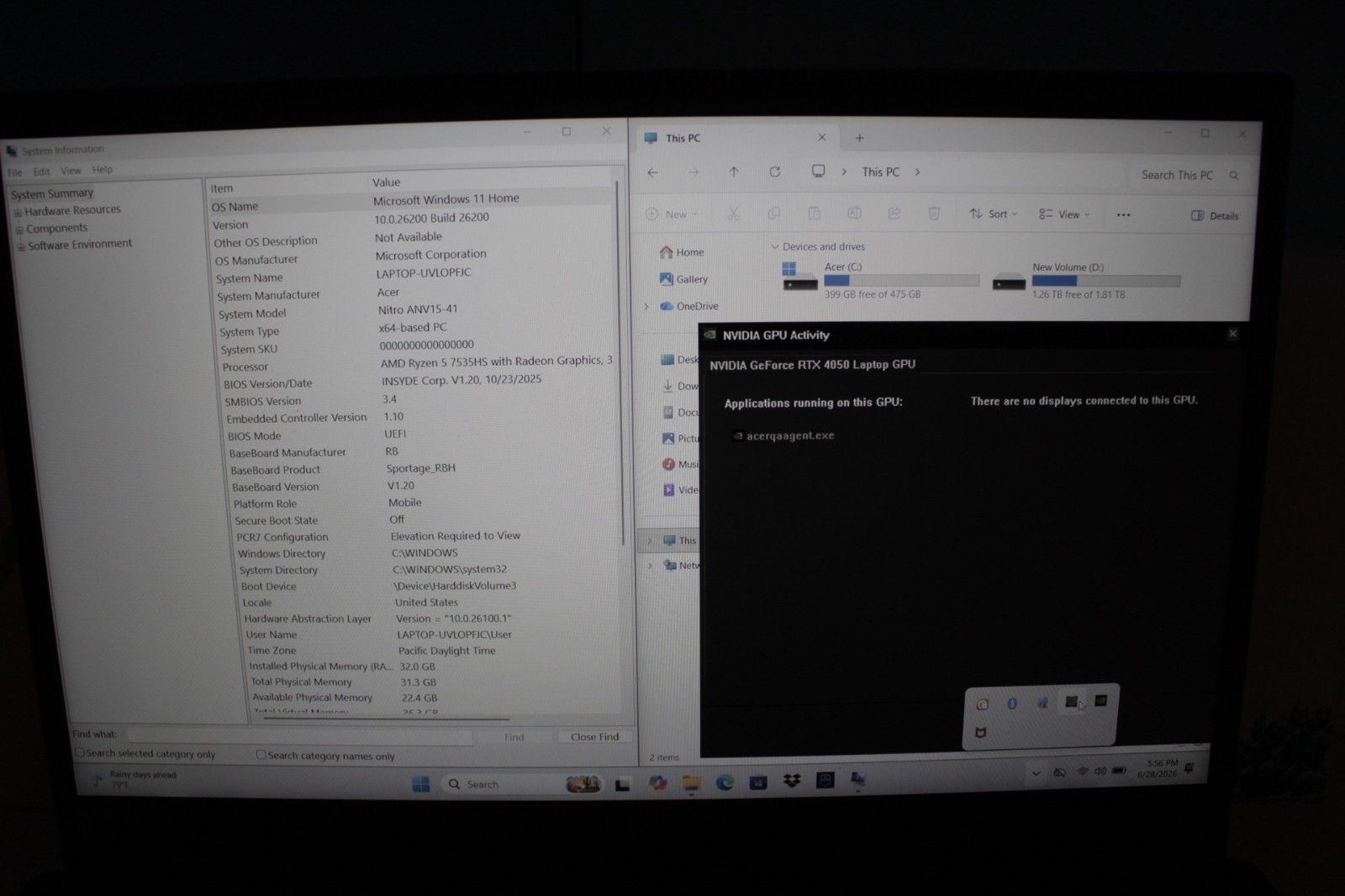Open the Windows Start menu

[x=421, y=784]
